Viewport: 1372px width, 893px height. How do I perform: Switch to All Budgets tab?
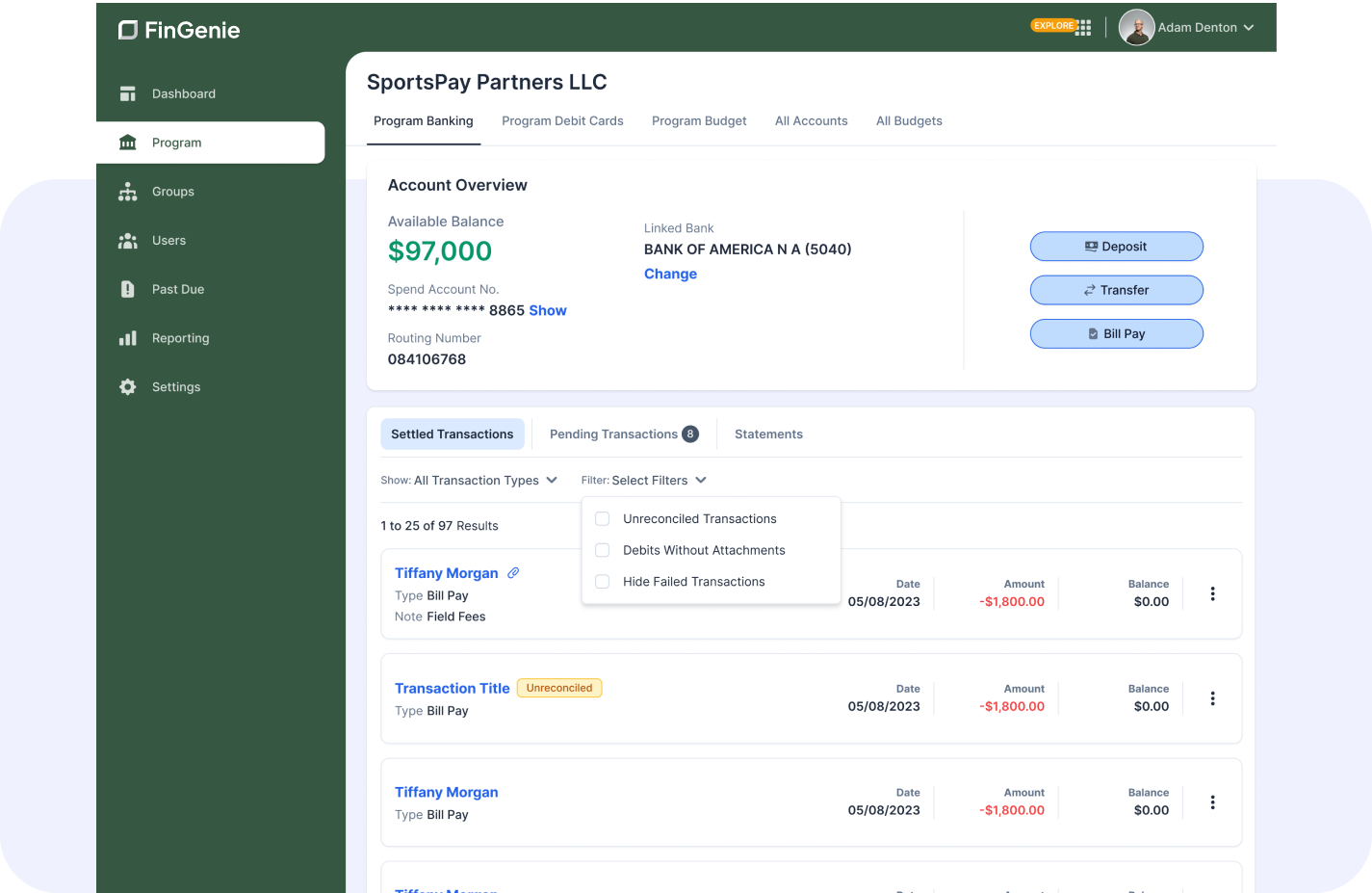coord(909,121)
